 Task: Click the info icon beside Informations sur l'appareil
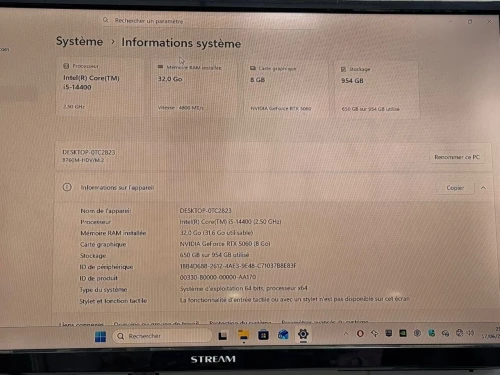coord(67,187)
